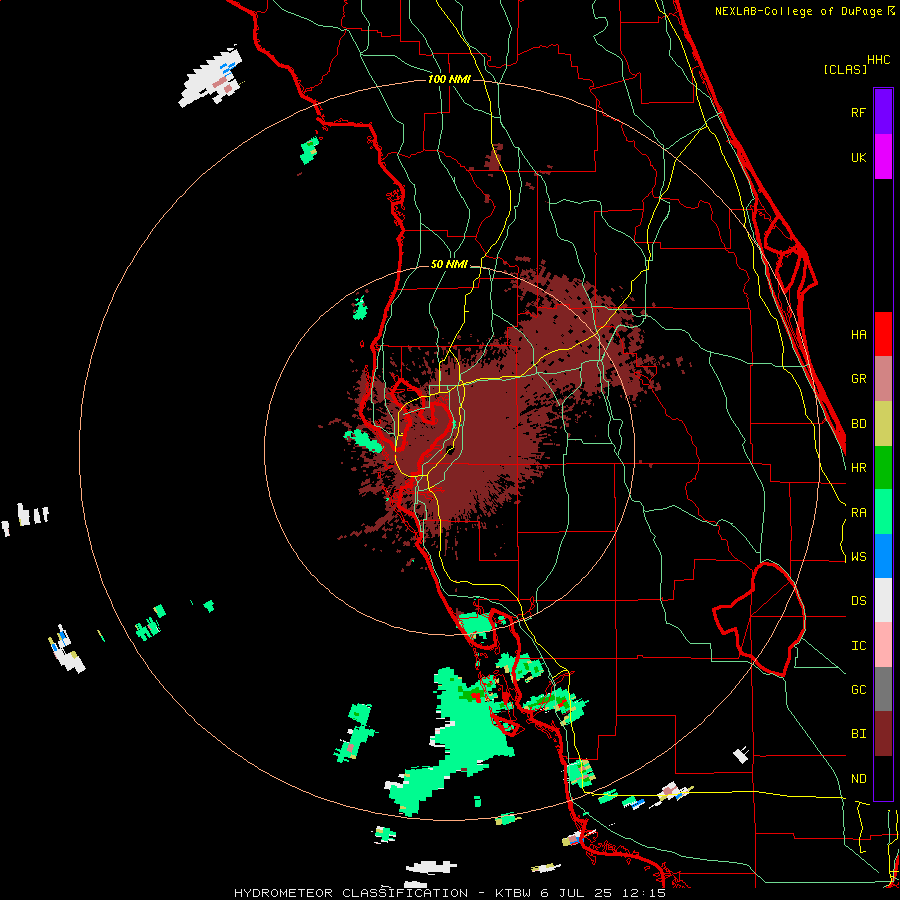Image resolution: width=900 pixels, height=900 pixels.
Task: Click the 'GR' legend label
Action: coord(858,379)
